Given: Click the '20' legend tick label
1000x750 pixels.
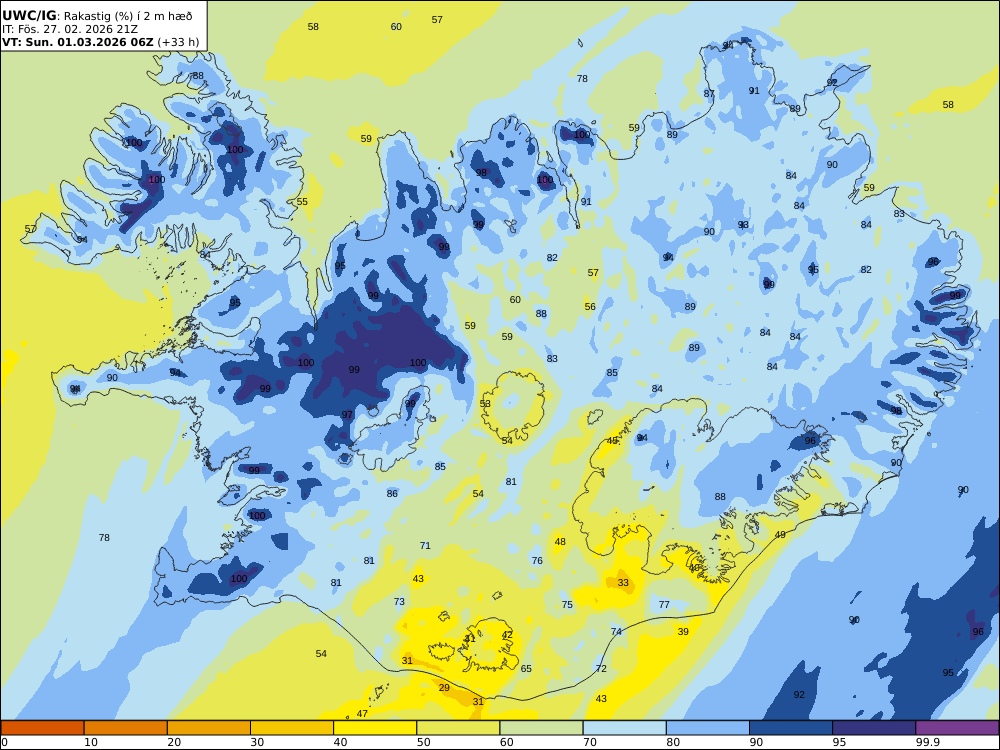Looking at the screenshot, I should [174, 742].
